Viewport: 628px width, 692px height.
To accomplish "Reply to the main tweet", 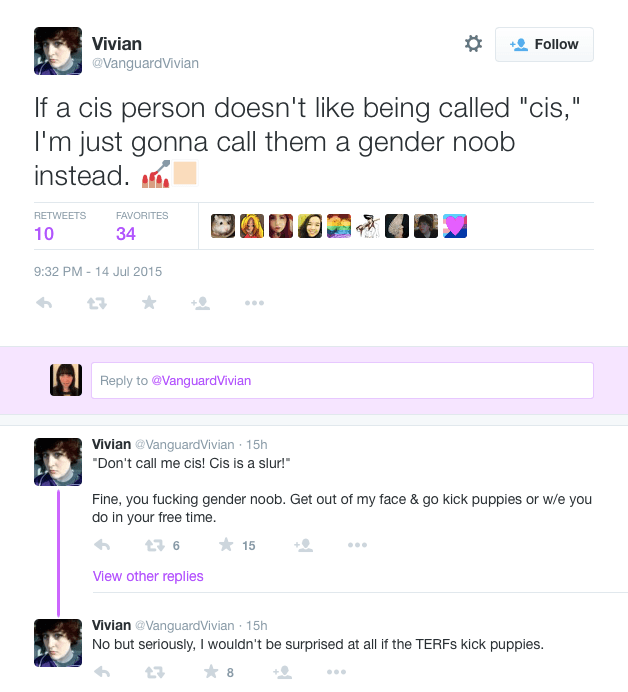I will tap(44, 303).
